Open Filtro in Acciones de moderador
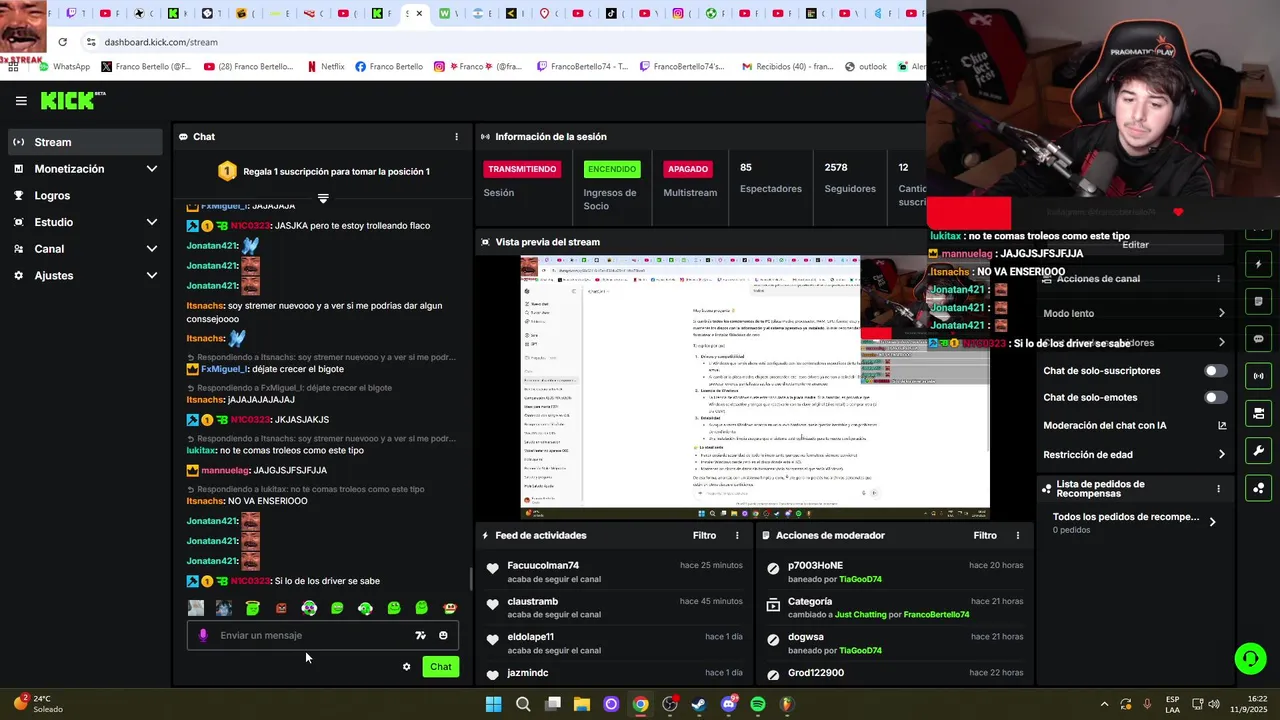Screen dimensions: 1280x720 (x=985, y=536)
